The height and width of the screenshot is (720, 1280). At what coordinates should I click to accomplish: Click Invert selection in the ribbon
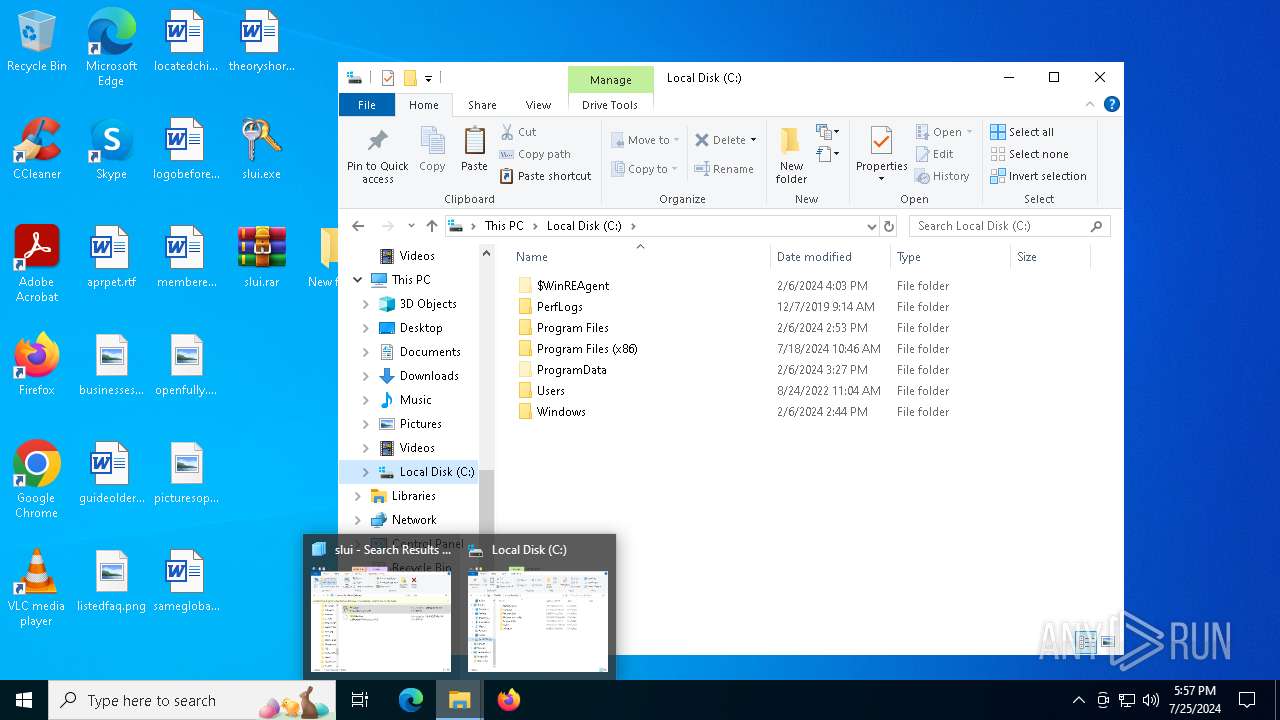click(1038, 176)
